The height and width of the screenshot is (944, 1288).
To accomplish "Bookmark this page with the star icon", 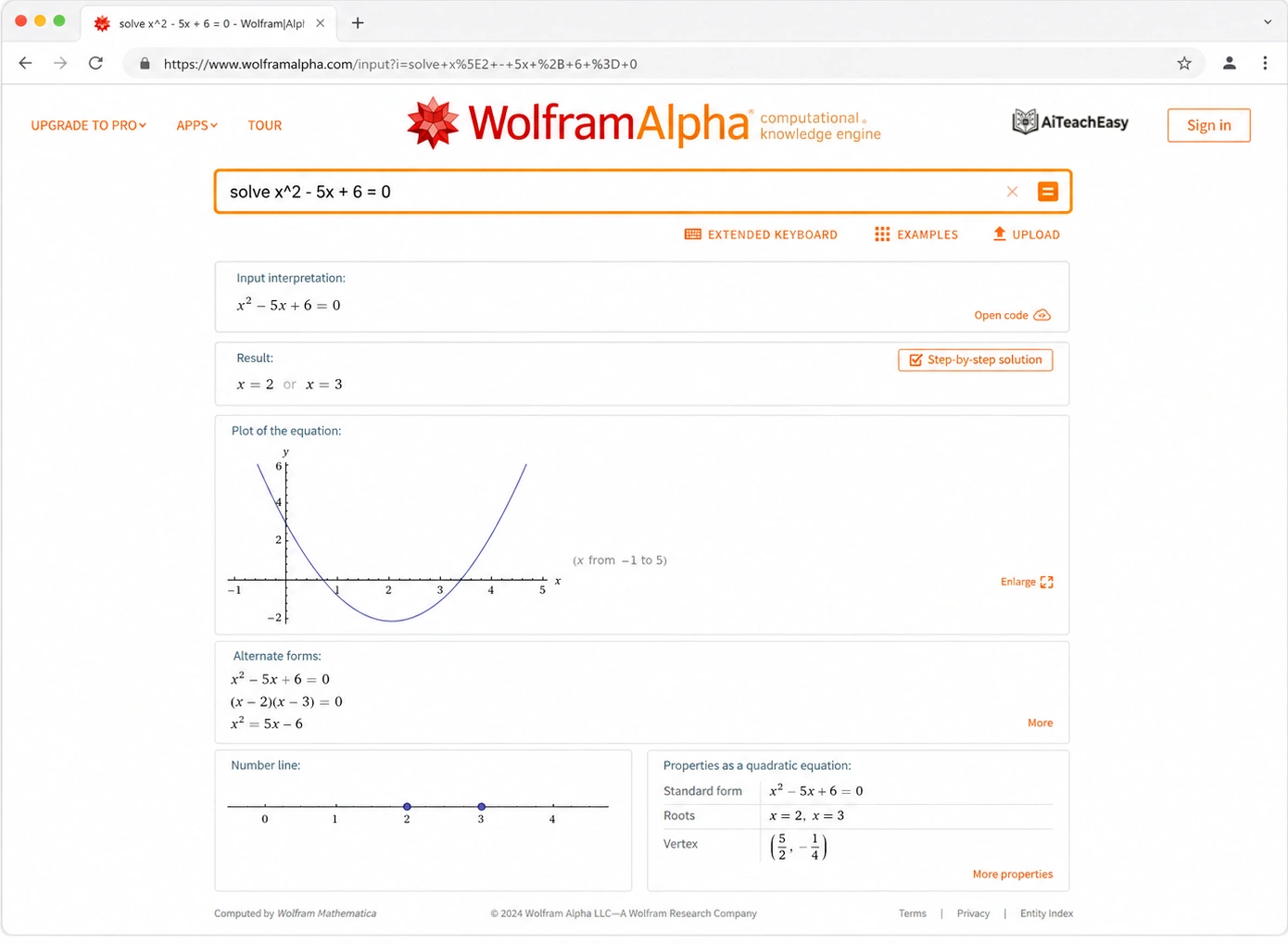I will [x=1184, y=63].
